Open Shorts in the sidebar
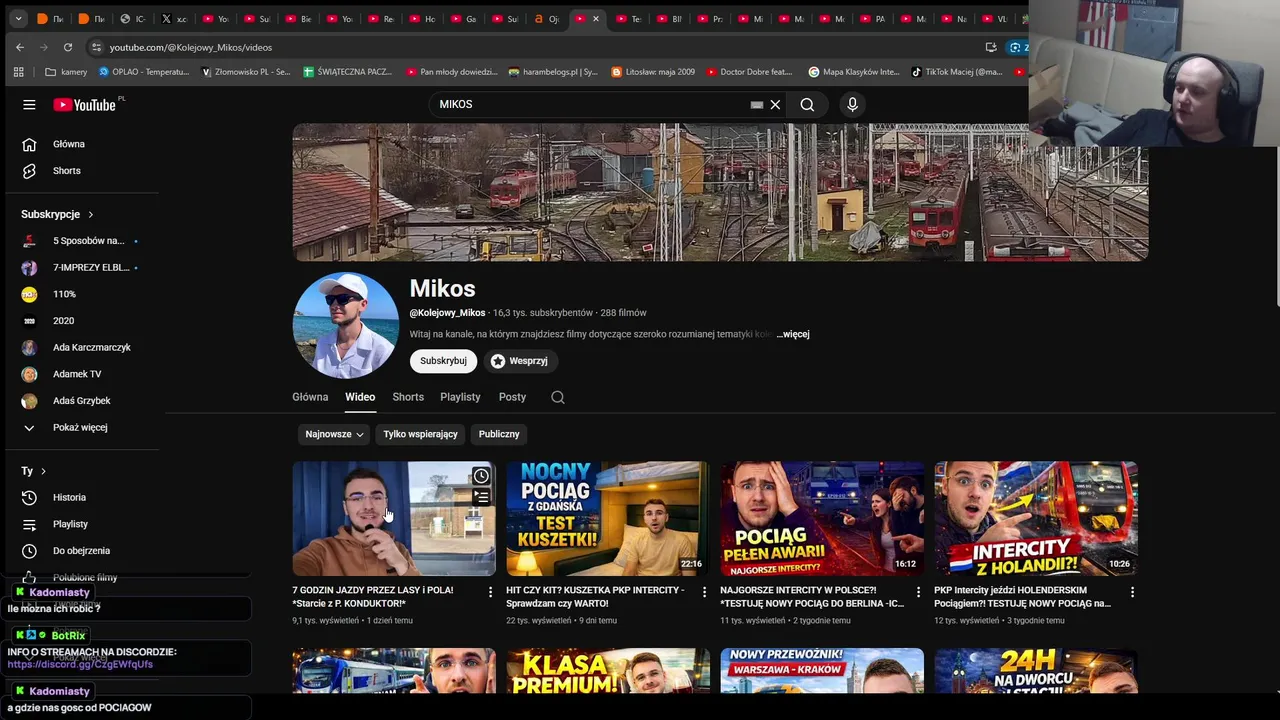The image size is (1280, 720). [82, 171]
